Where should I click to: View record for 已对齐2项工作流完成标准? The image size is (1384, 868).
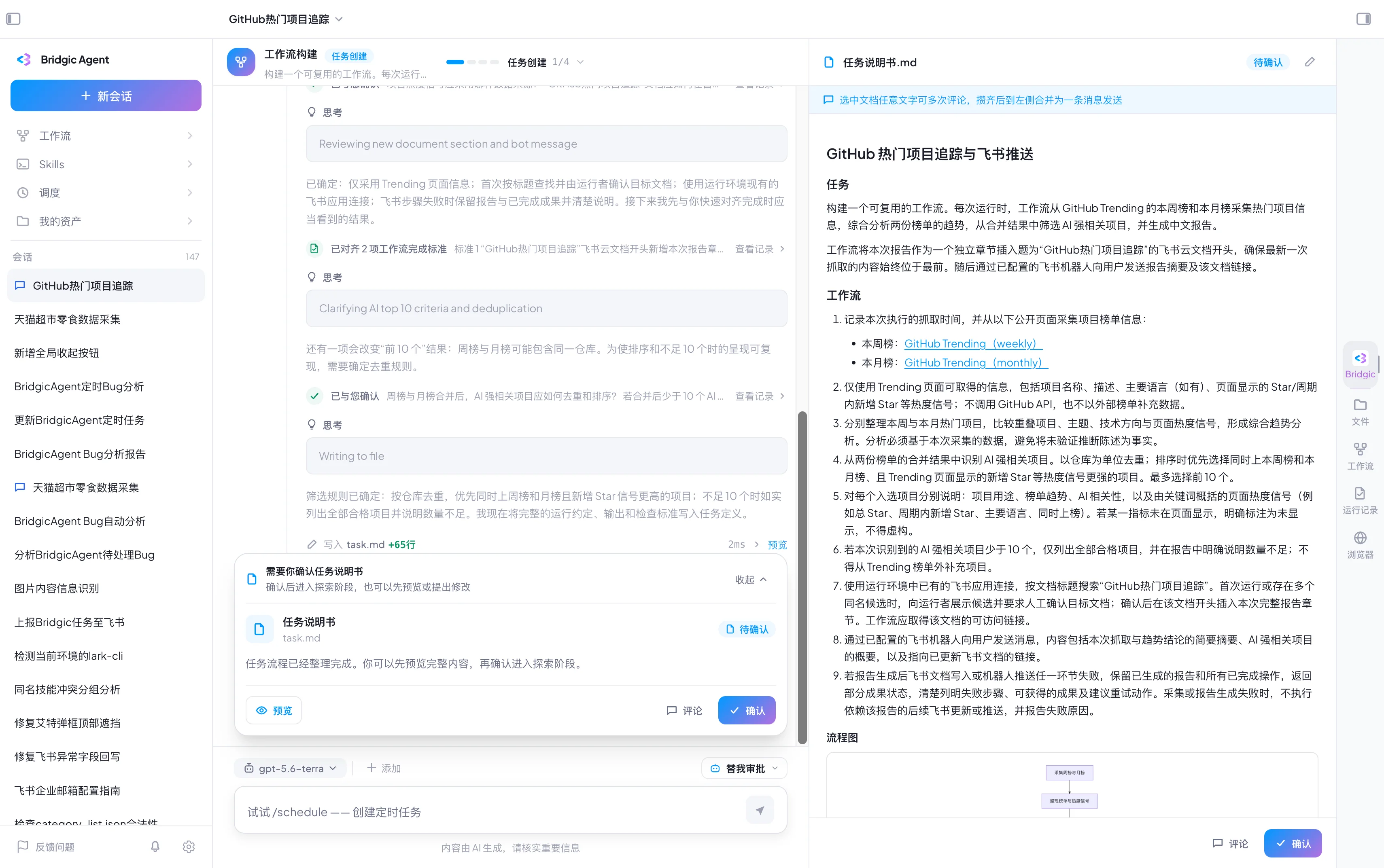coord(759,249)
